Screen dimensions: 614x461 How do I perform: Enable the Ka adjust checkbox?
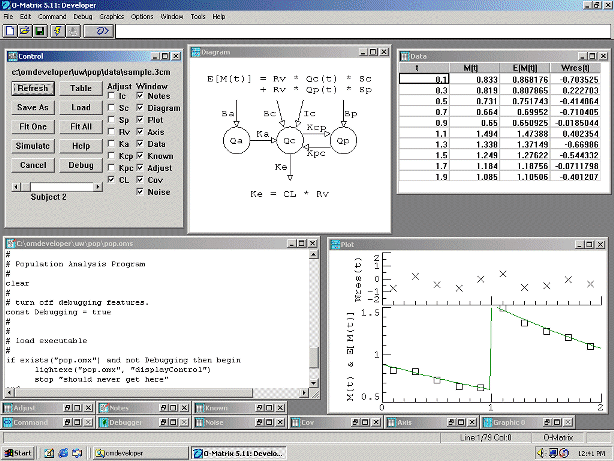[112, 144]
